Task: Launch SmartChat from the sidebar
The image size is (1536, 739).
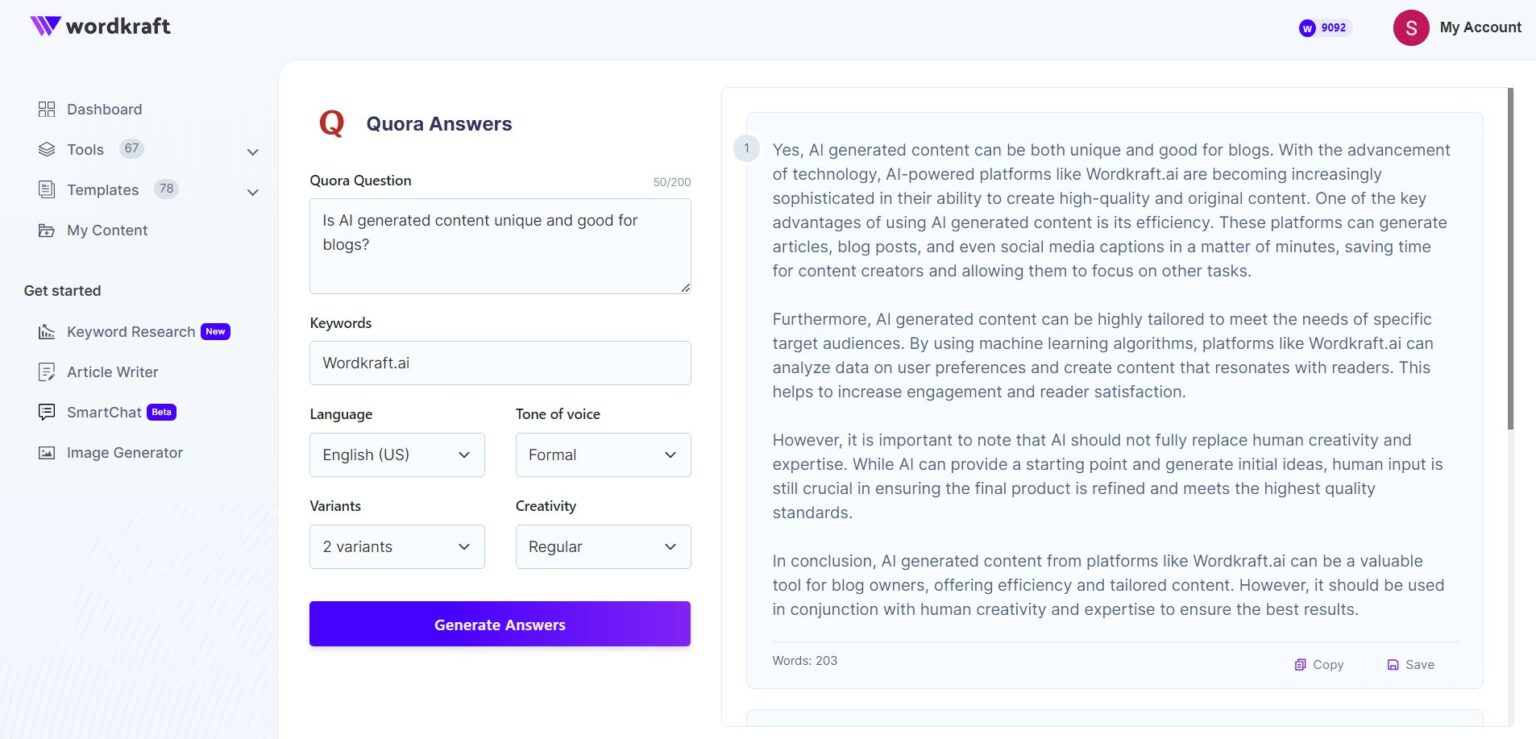Action: 104,411
